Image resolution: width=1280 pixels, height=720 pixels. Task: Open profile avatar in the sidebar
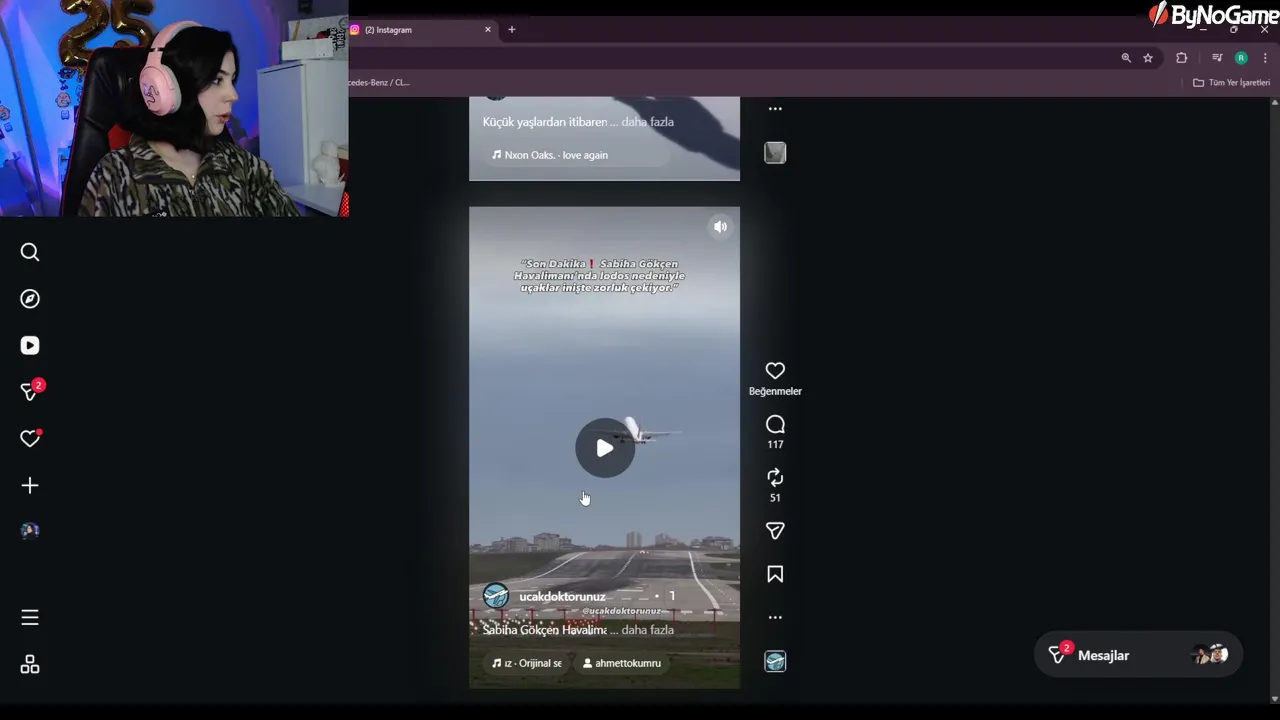coord(30,531)
